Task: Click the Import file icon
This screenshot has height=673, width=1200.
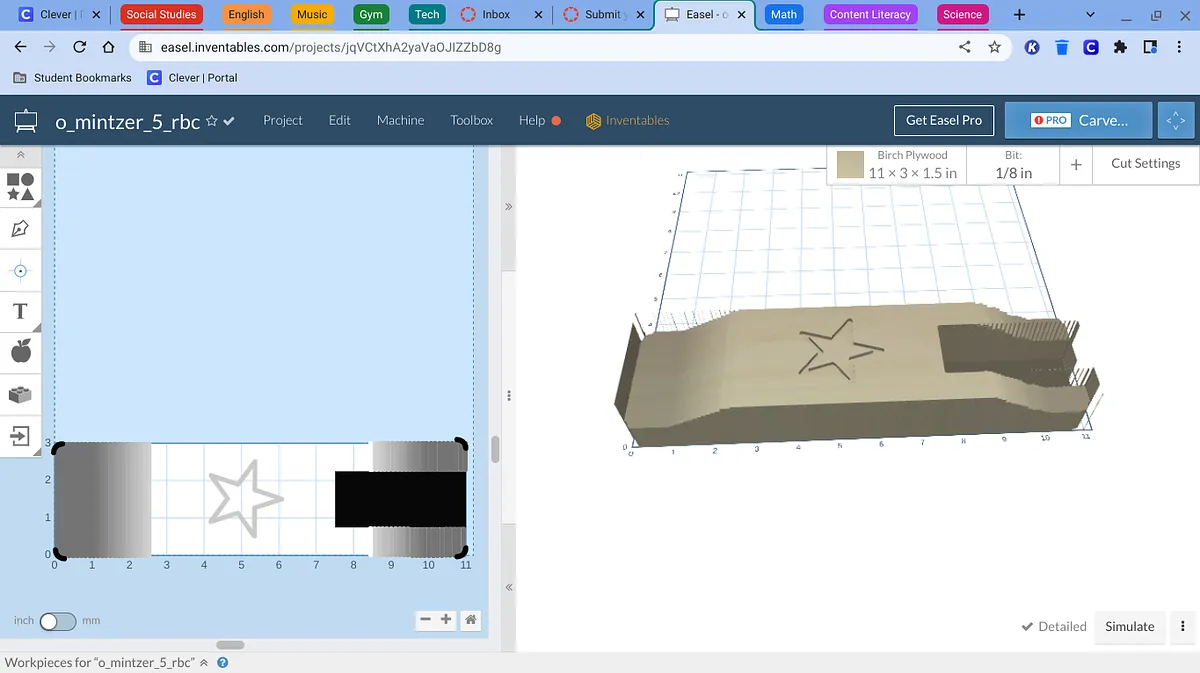Action: pos(20,436)
